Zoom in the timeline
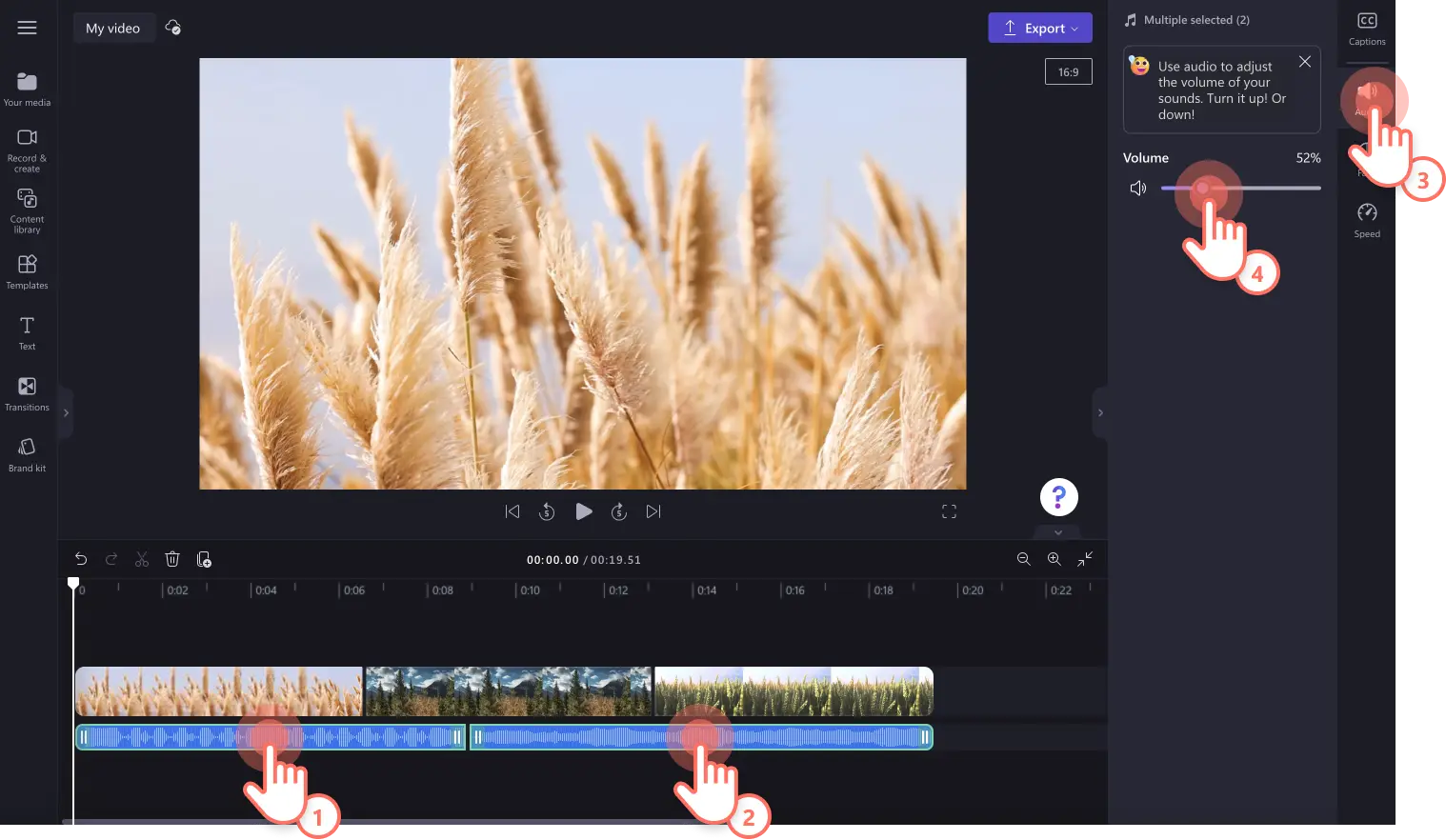 coord(1054,559)
